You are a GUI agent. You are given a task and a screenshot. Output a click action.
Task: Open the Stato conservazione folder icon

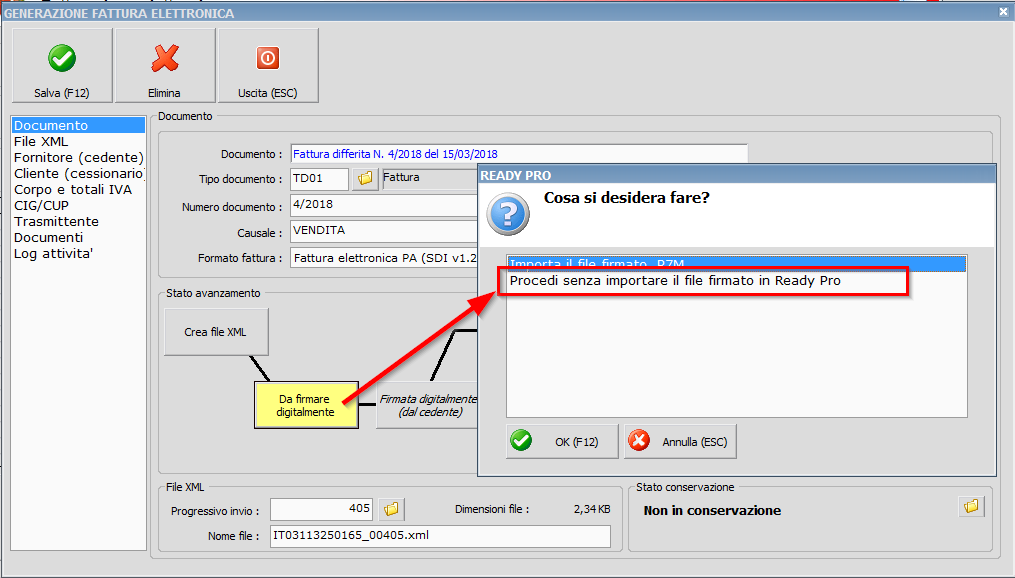(971, 506)
